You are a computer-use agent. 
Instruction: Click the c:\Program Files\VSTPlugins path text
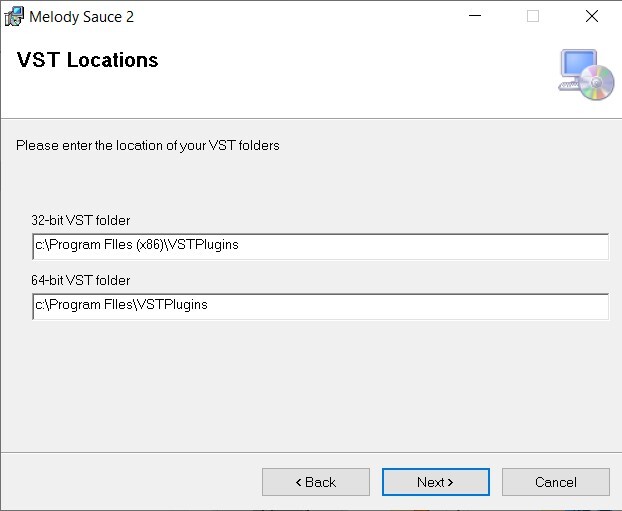tap(121, 305)
